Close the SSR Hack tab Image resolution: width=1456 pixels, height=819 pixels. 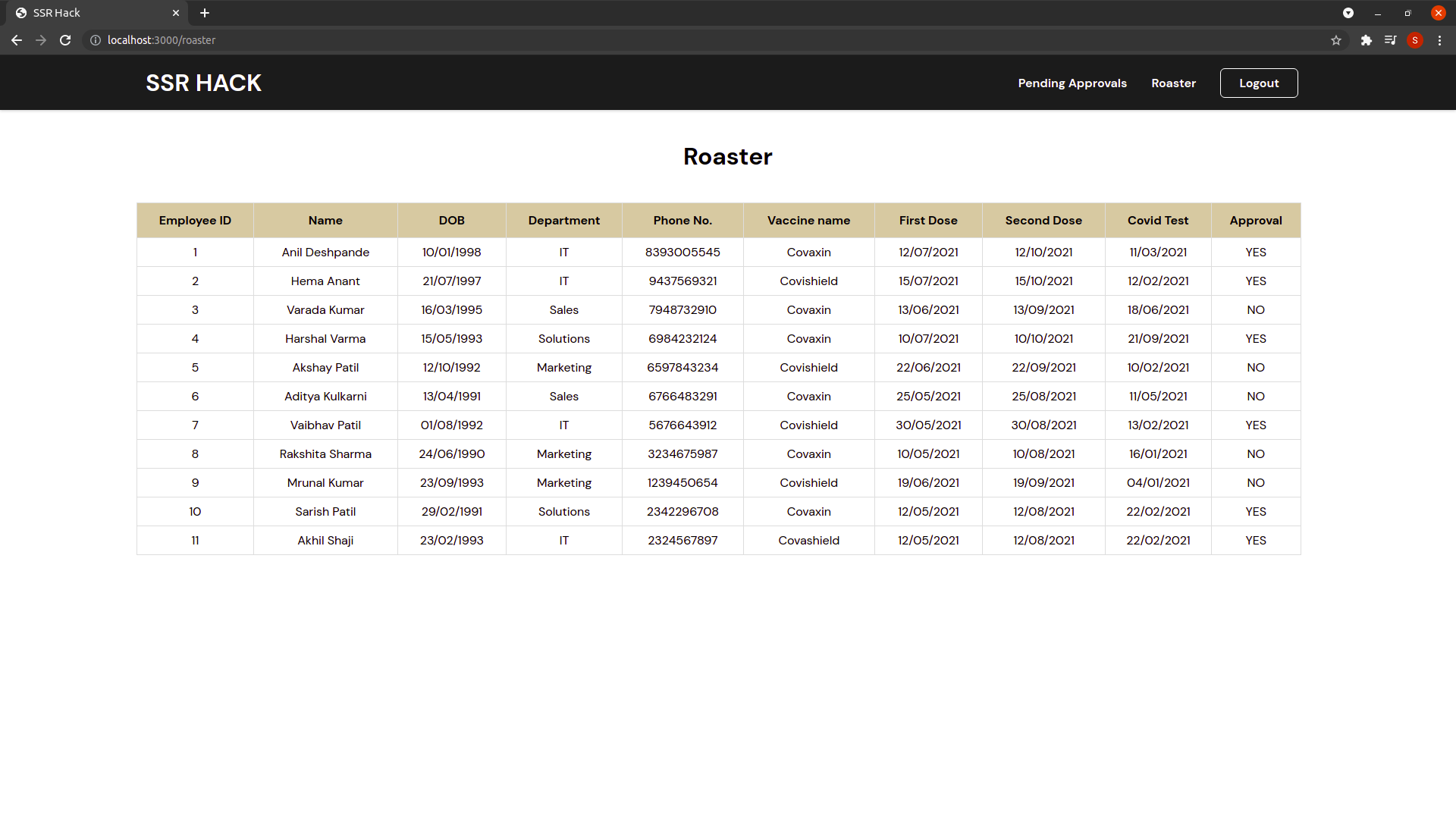point(176,13)
